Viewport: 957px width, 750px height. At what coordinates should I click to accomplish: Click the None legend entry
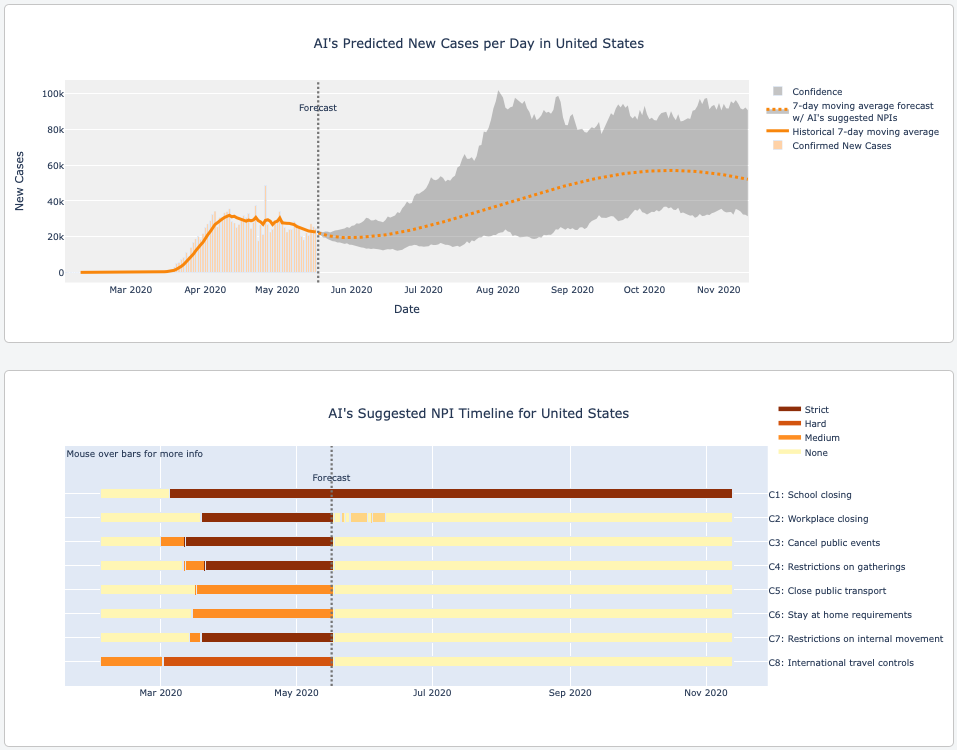point(816,453)
